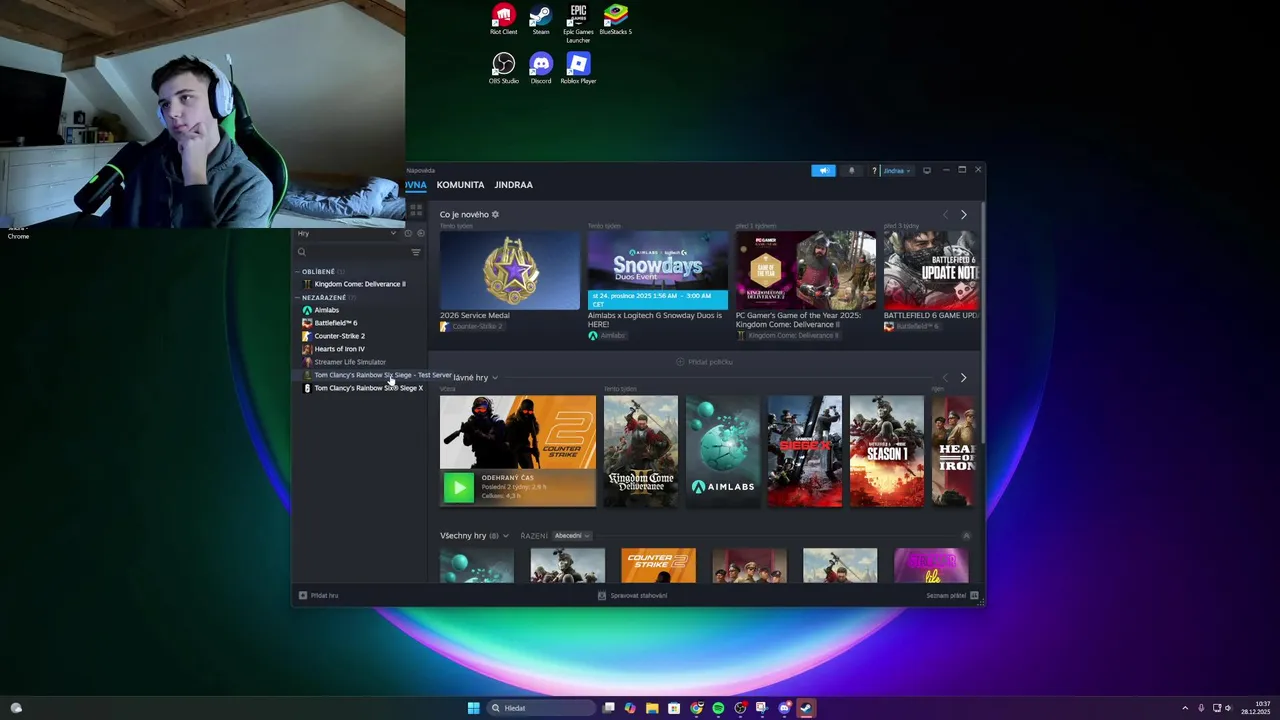The image size is (1280, 720).
Task: Click the recent activity clock icon
Action: point(408,233)
